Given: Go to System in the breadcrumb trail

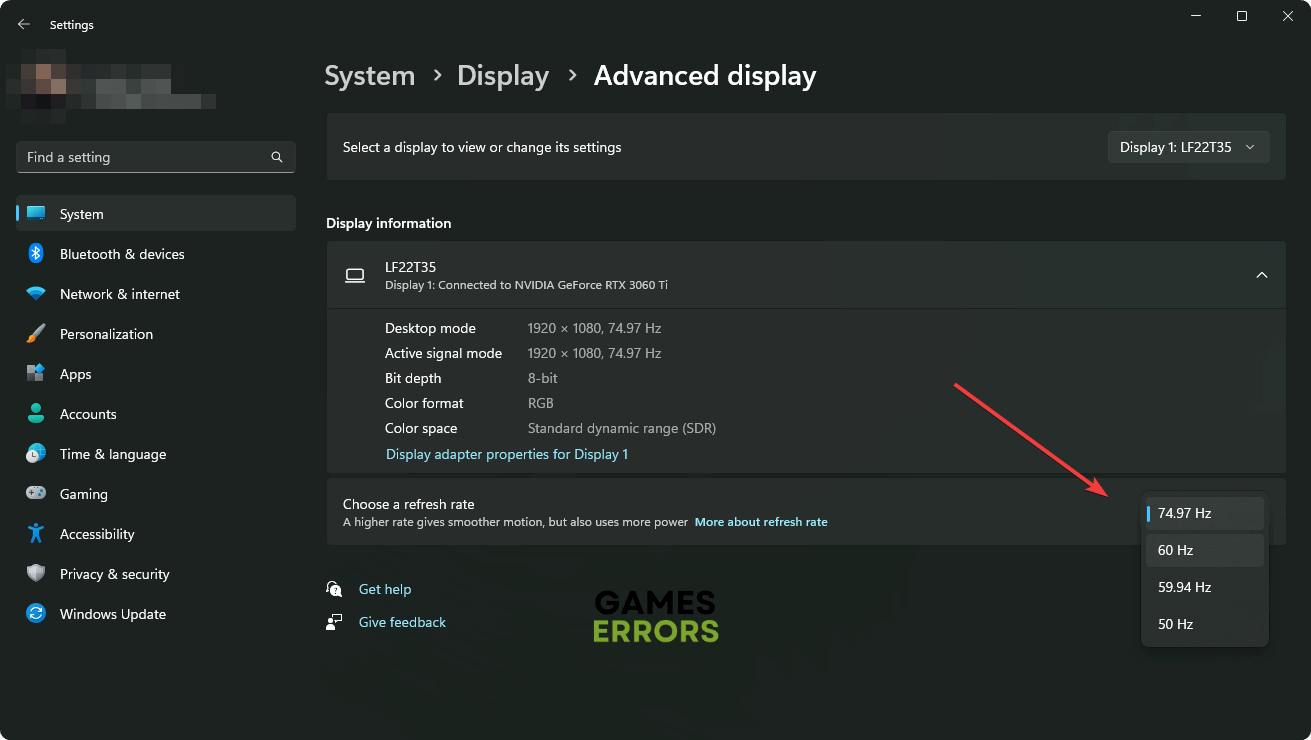Looking at the screenshot, I should click(369, 75).
